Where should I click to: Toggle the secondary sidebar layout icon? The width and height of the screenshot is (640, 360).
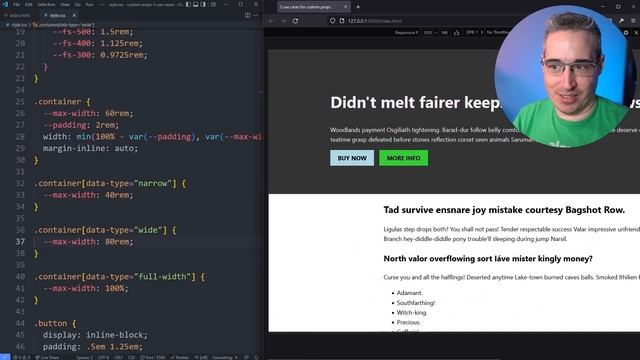(x=203, y=4)
